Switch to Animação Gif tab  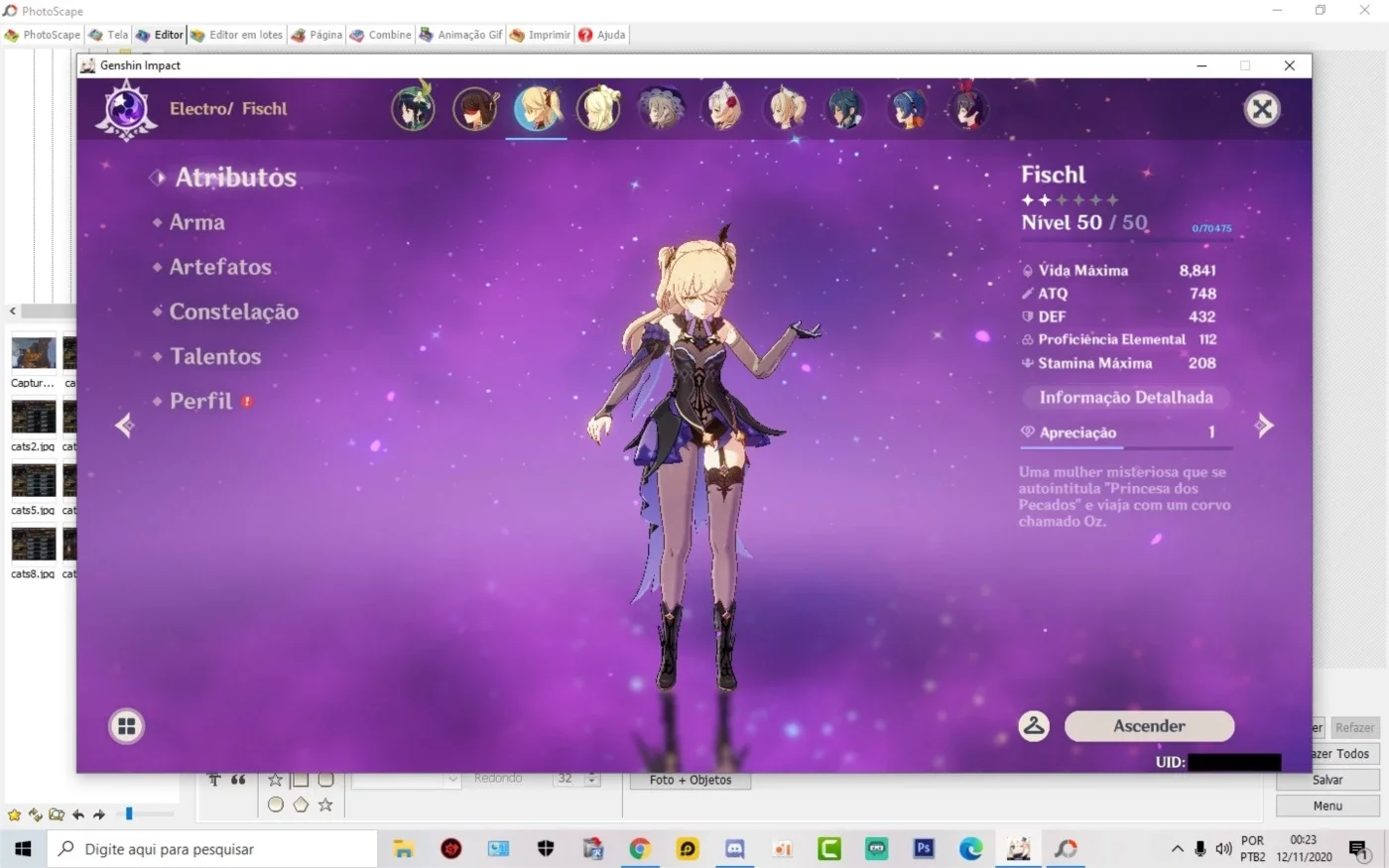[461, 35]
